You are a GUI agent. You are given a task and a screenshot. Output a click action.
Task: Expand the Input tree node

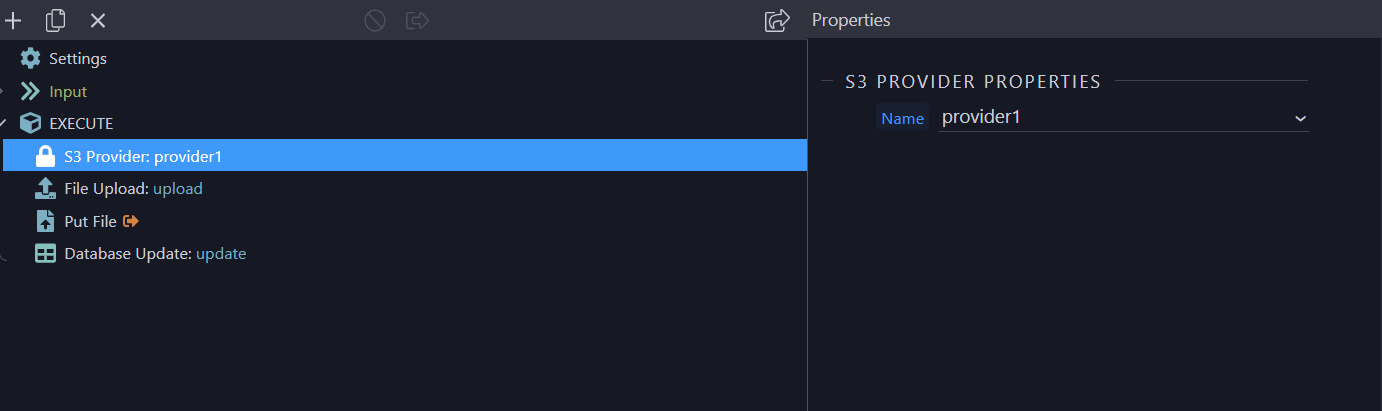coord(3,91)
